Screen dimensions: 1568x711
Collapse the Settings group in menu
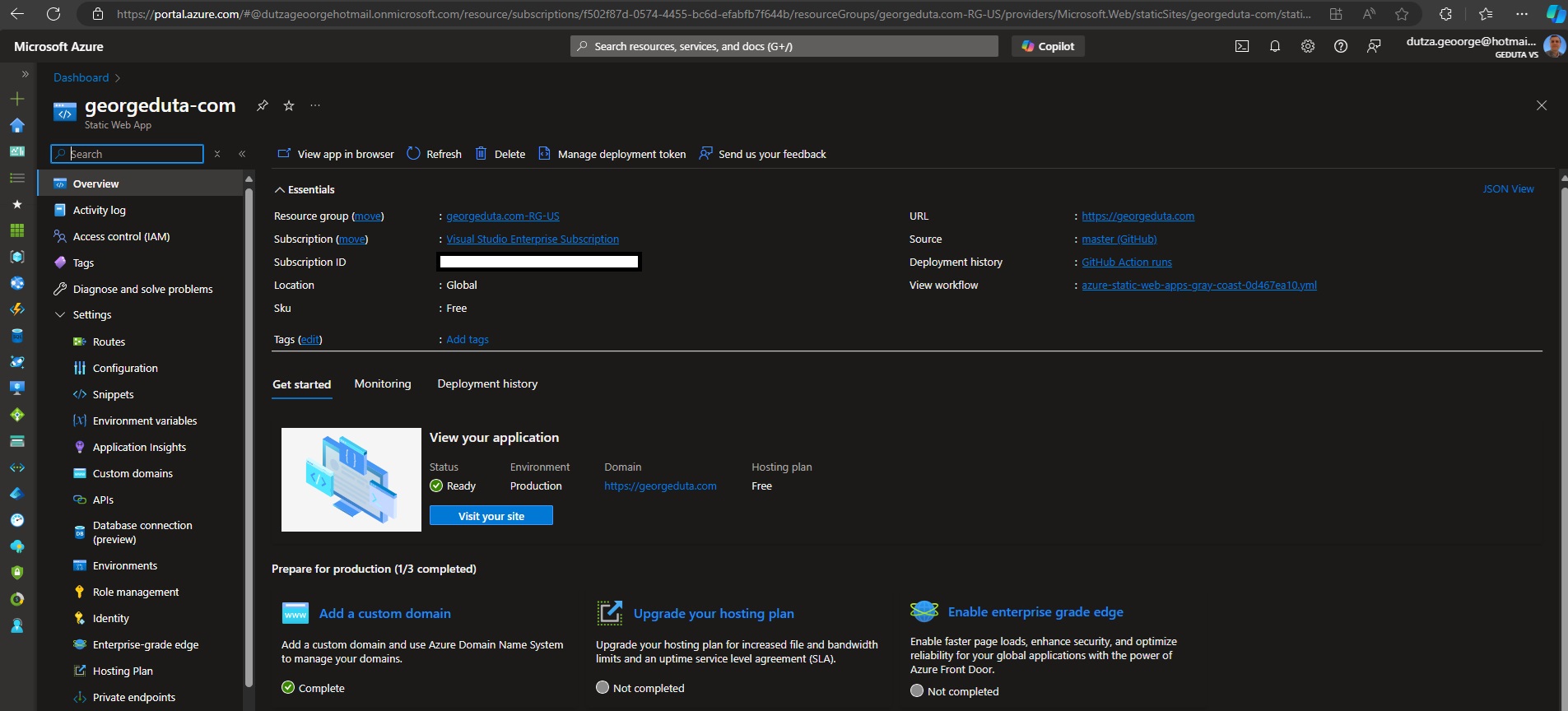point(60,314)
